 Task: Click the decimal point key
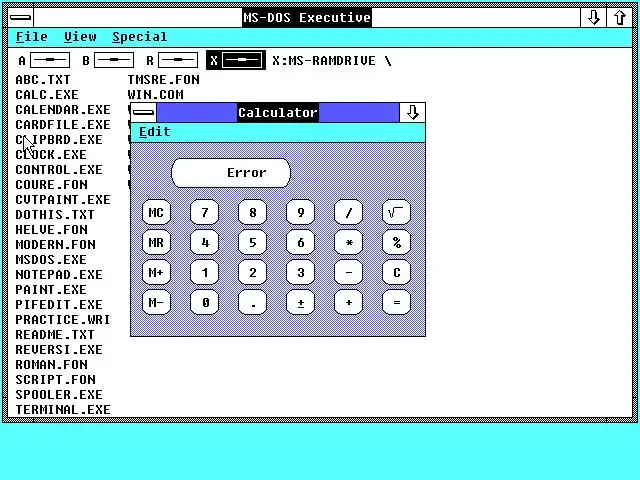[253, 302]
